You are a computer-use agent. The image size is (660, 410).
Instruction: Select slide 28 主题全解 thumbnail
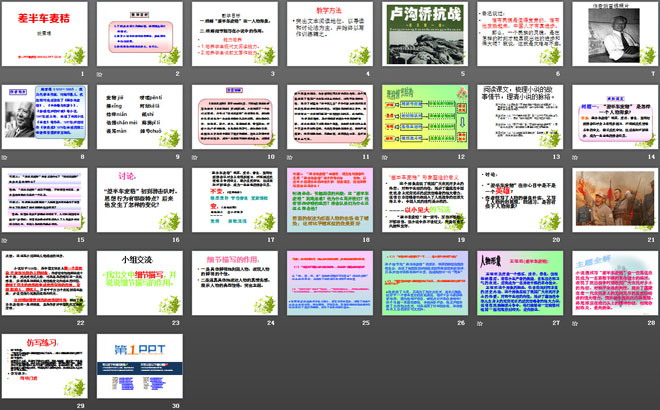point(615,283)
